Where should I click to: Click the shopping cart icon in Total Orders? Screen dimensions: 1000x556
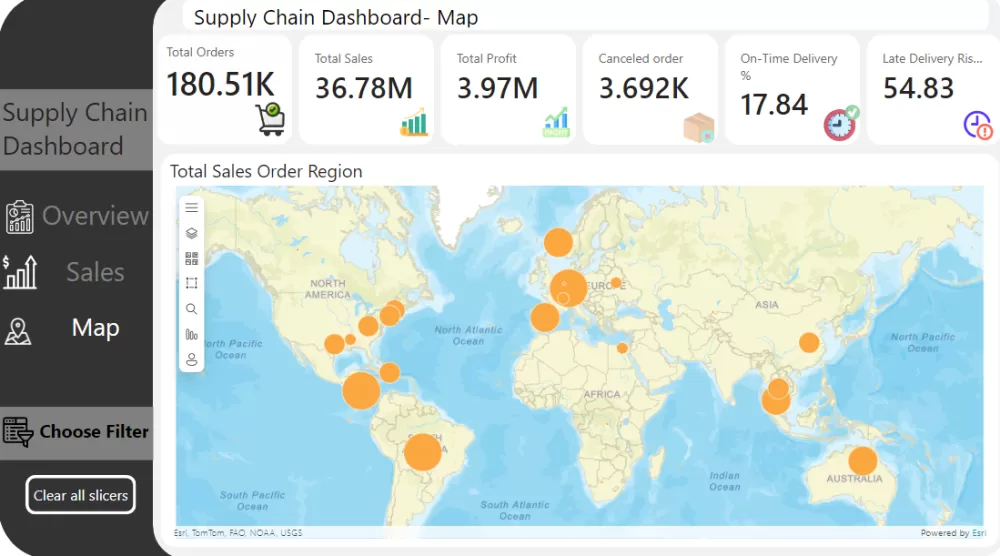pyautogui.click(x=270, y=119)
